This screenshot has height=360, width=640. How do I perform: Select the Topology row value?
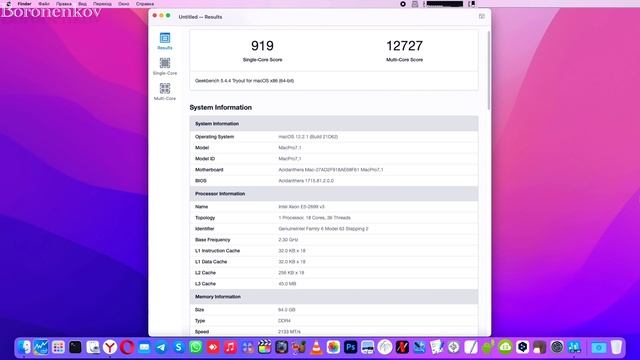click(314, 218)
